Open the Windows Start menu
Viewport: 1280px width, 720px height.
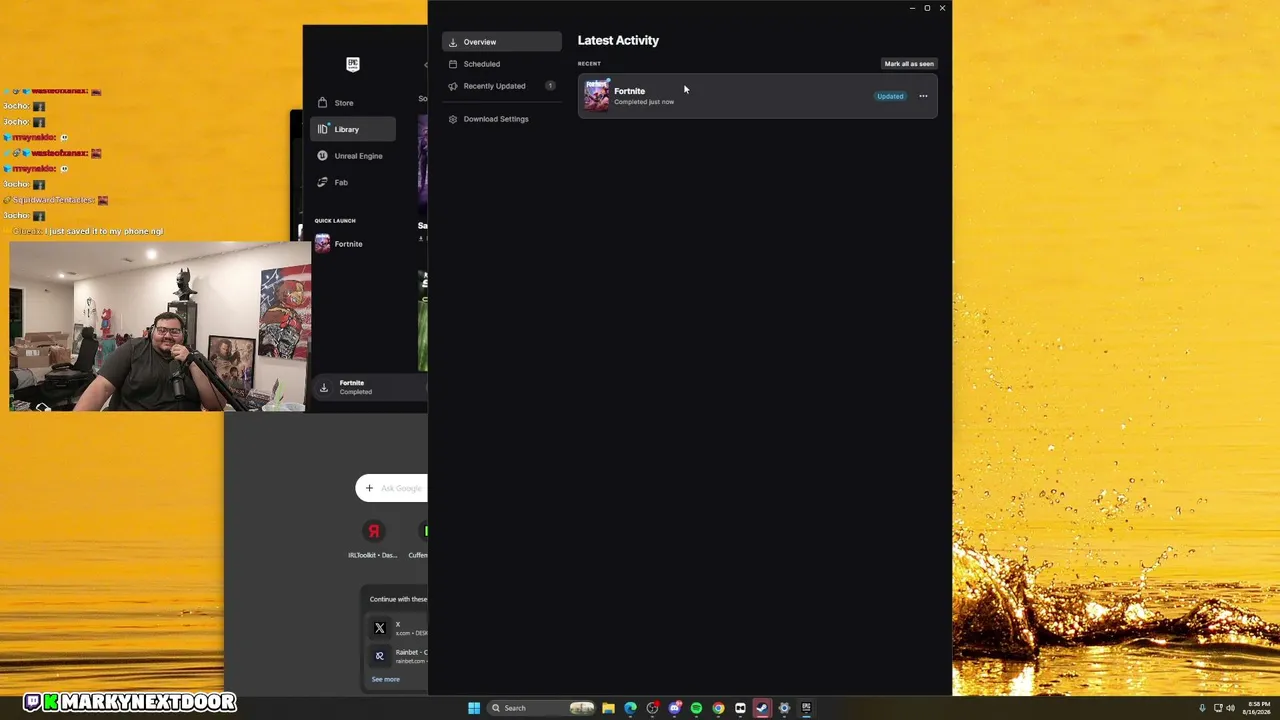[x=474, y=708]
